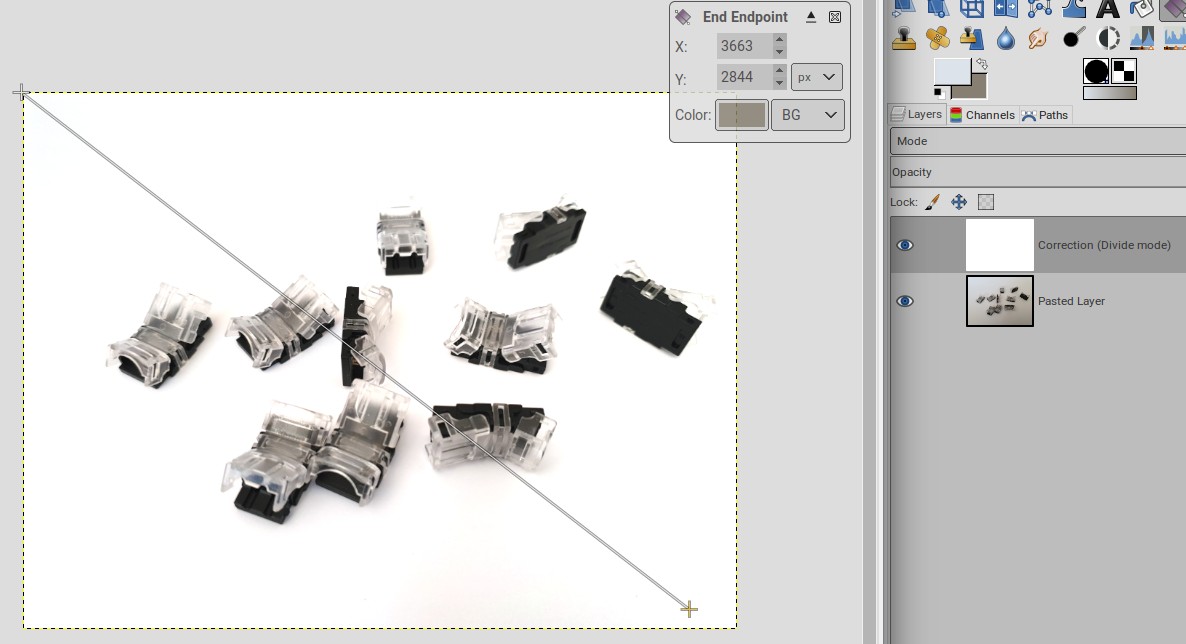
Task: Select the Blur/Sharpen droplet tool
Action: coord(1006,38)
